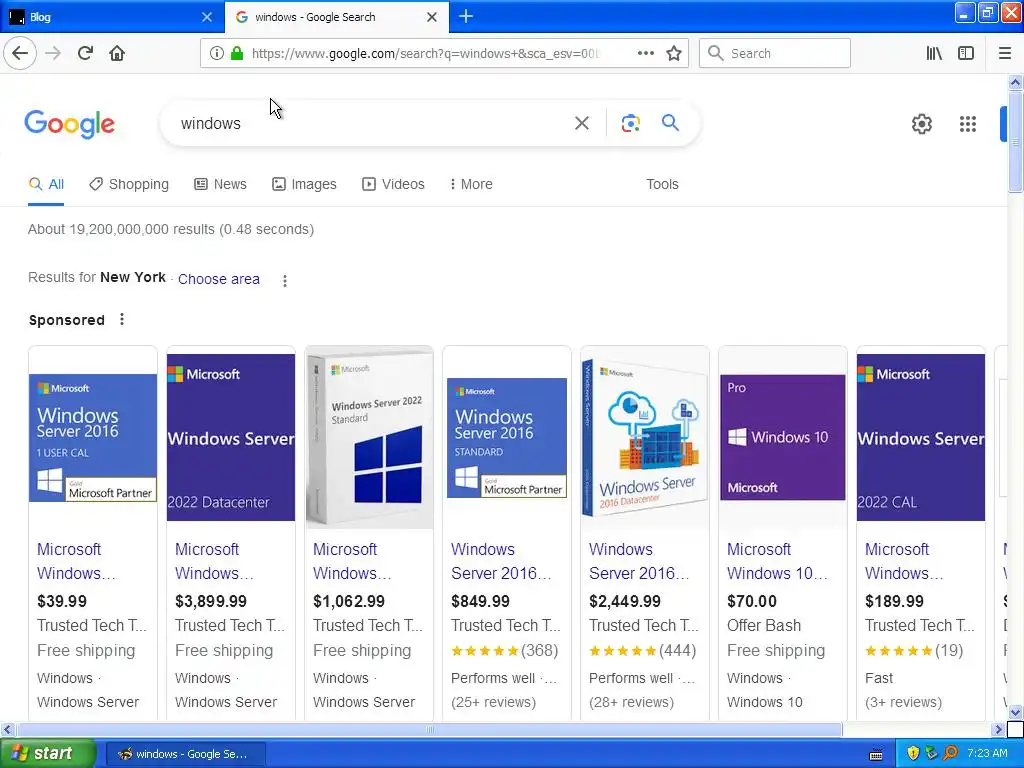Open Windows Server 2016 Standard product image
The height and width of the screenshot is (768, 1024).
tap(507, 438)
